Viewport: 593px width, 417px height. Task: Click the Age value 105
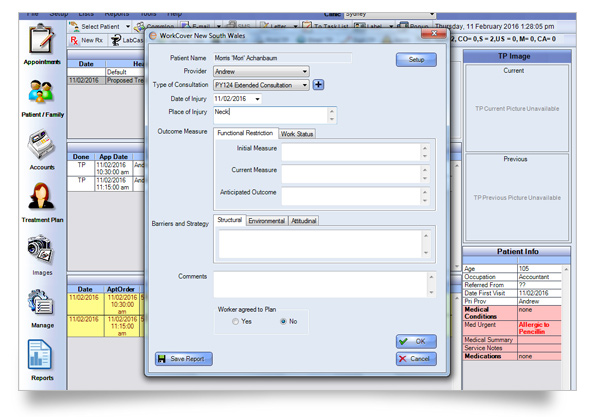point(539,269)
